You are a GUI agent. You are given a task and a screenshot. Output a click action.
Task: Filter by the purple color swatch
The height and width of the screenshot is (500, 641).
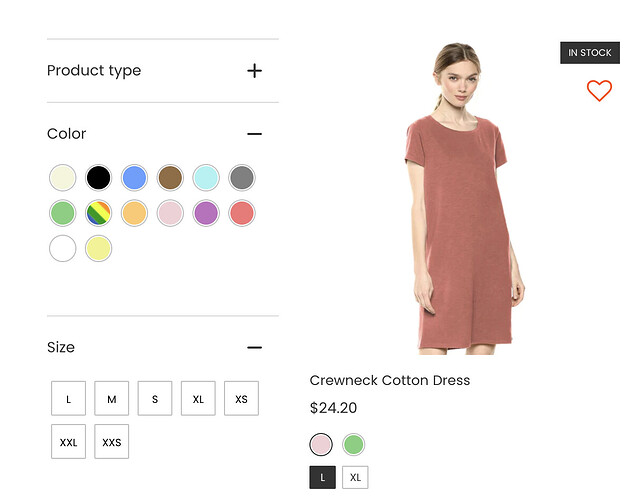tap(206, 213)
